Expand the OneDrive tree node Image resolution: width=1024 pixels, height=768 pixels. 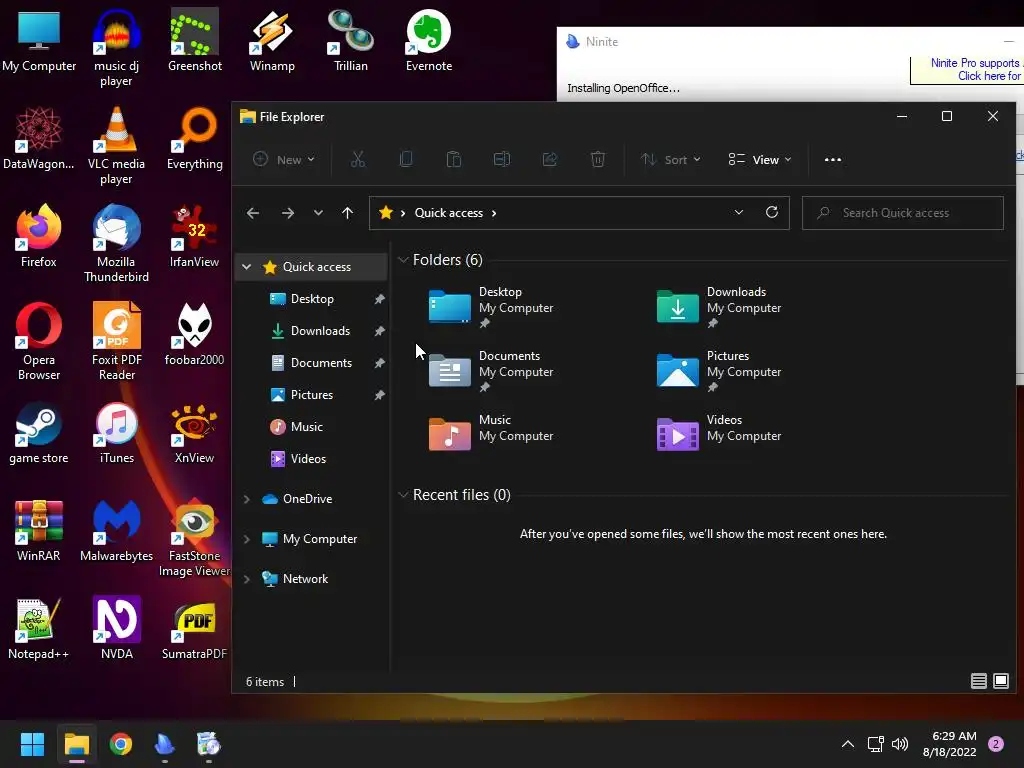[x=246, y=499]
